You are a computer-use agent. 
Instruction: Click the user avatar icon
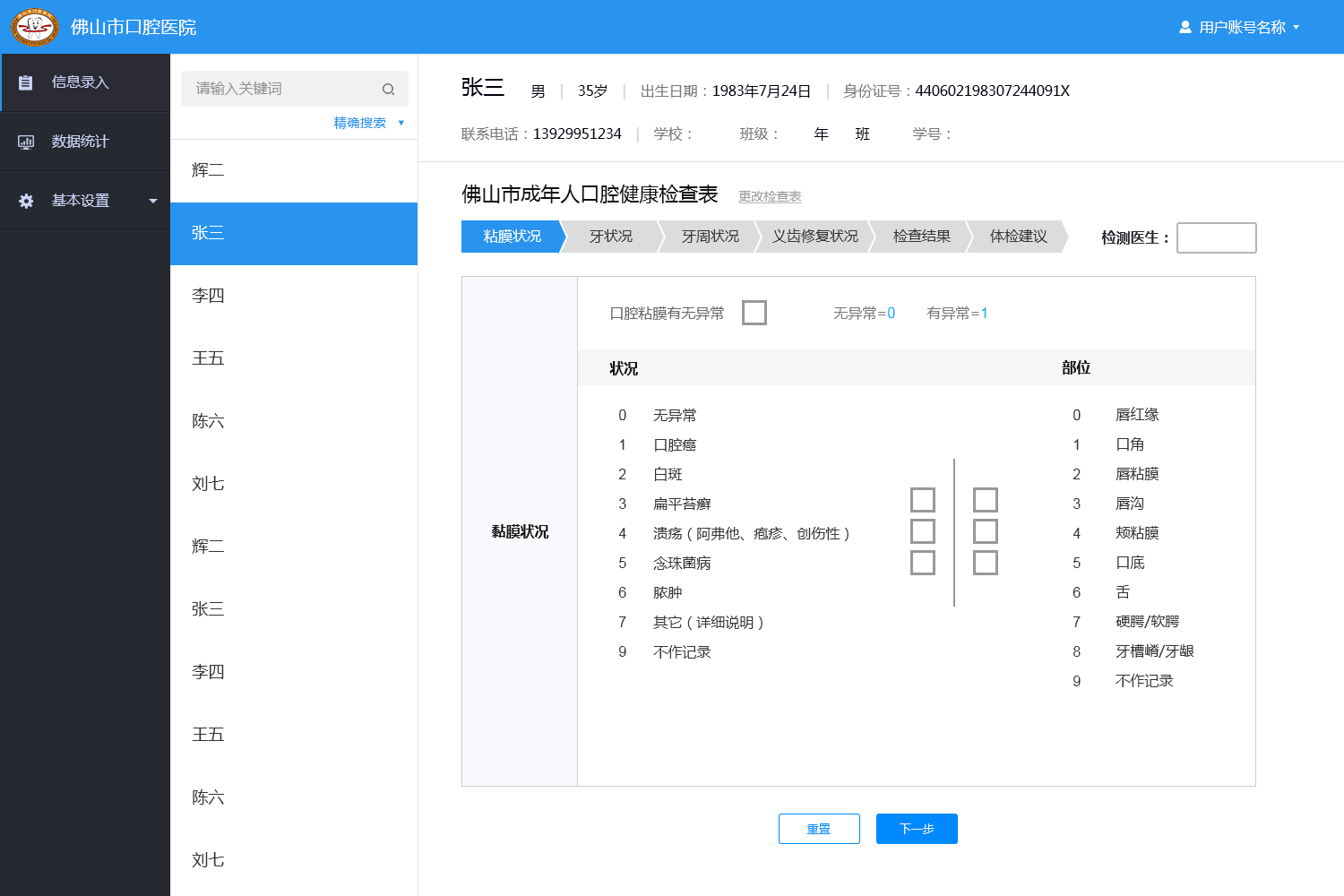1185,28
